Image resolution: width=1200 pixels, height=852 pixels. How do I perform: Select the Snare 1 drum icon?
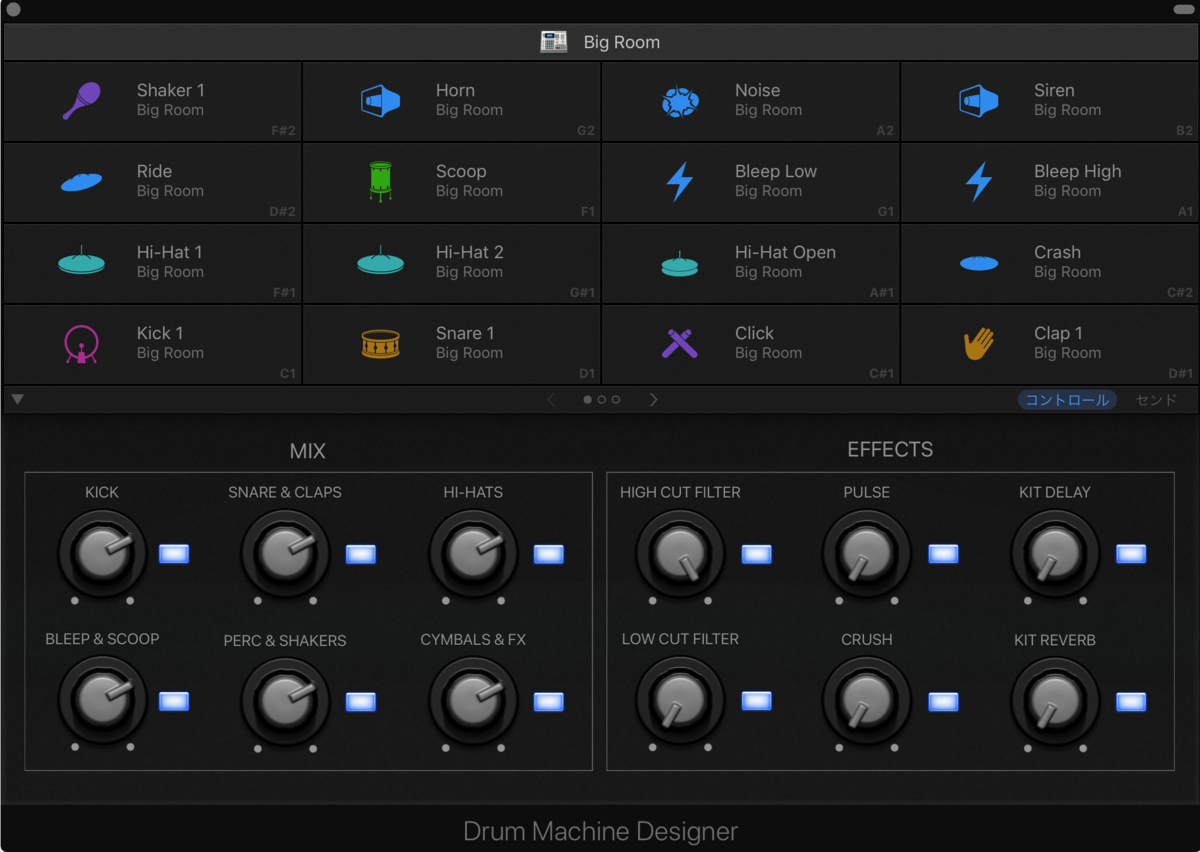click(381, 344)
